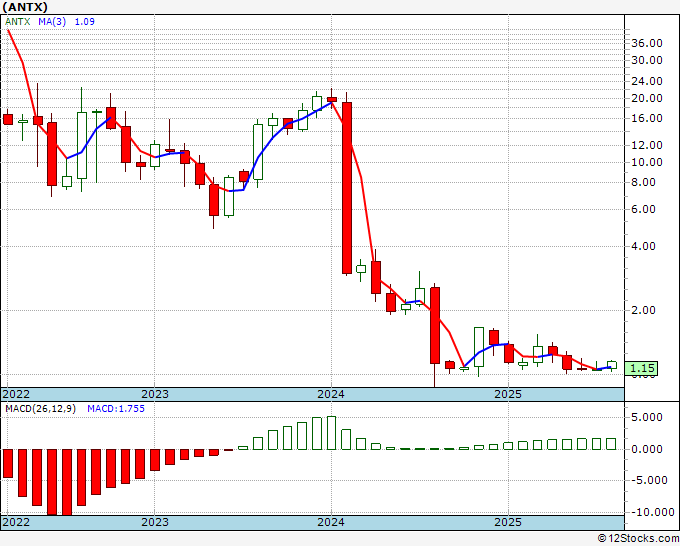Click the large red January 2024 crash candle
The height and width of the screenshot is (546, 680).
tap(347, 188)
